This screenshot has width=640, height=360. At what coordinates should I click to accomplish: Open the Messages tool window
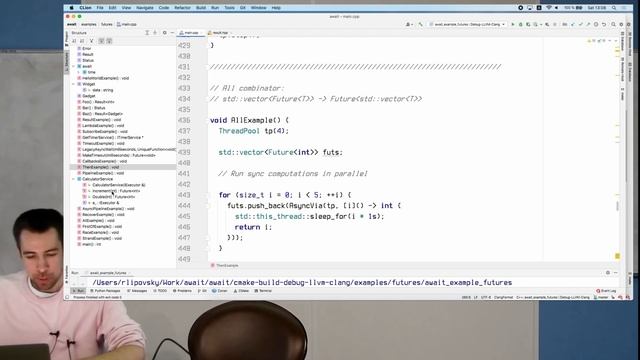(137, 291)
